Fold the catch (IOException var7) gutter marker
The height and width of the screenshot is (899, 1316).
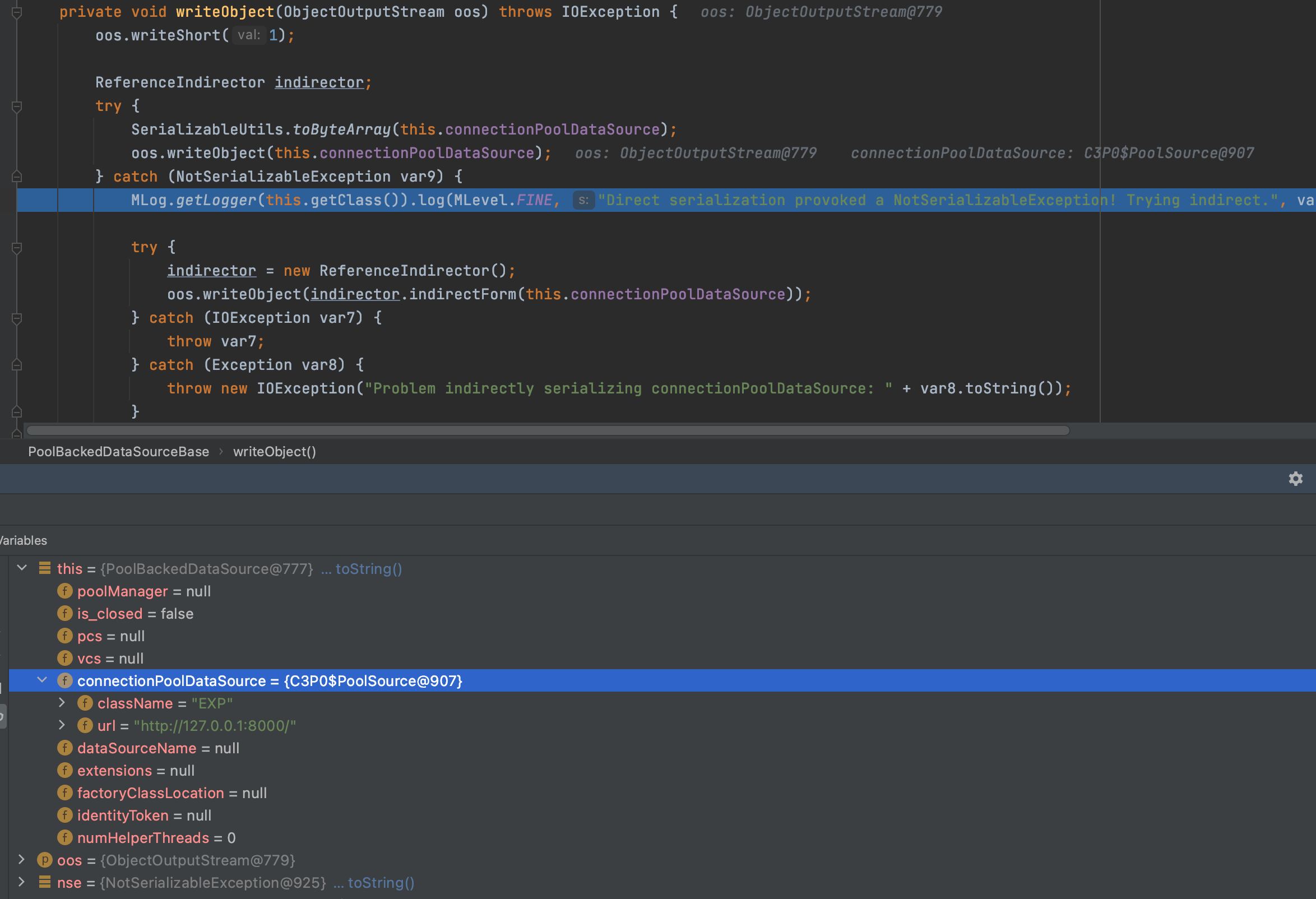click(17, 318)
